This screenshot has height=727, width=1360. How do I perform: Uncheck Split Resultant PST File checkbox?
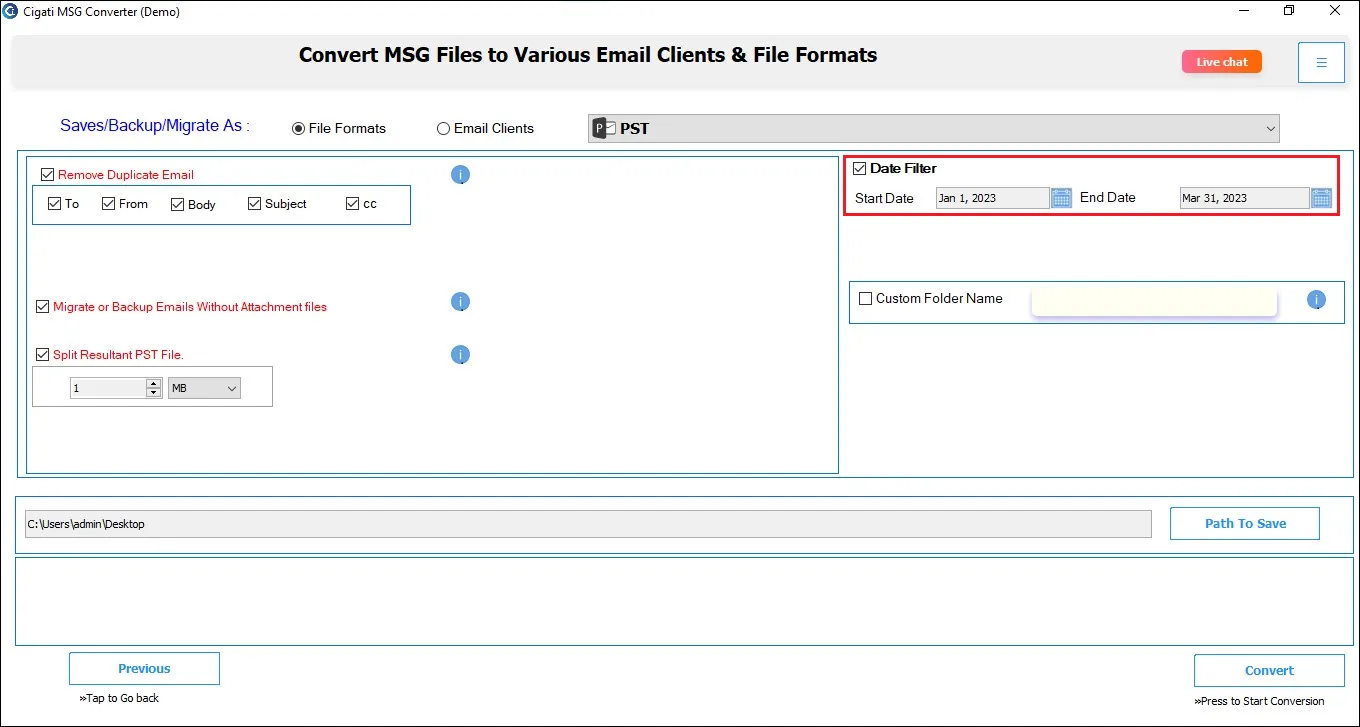(42, 354)
